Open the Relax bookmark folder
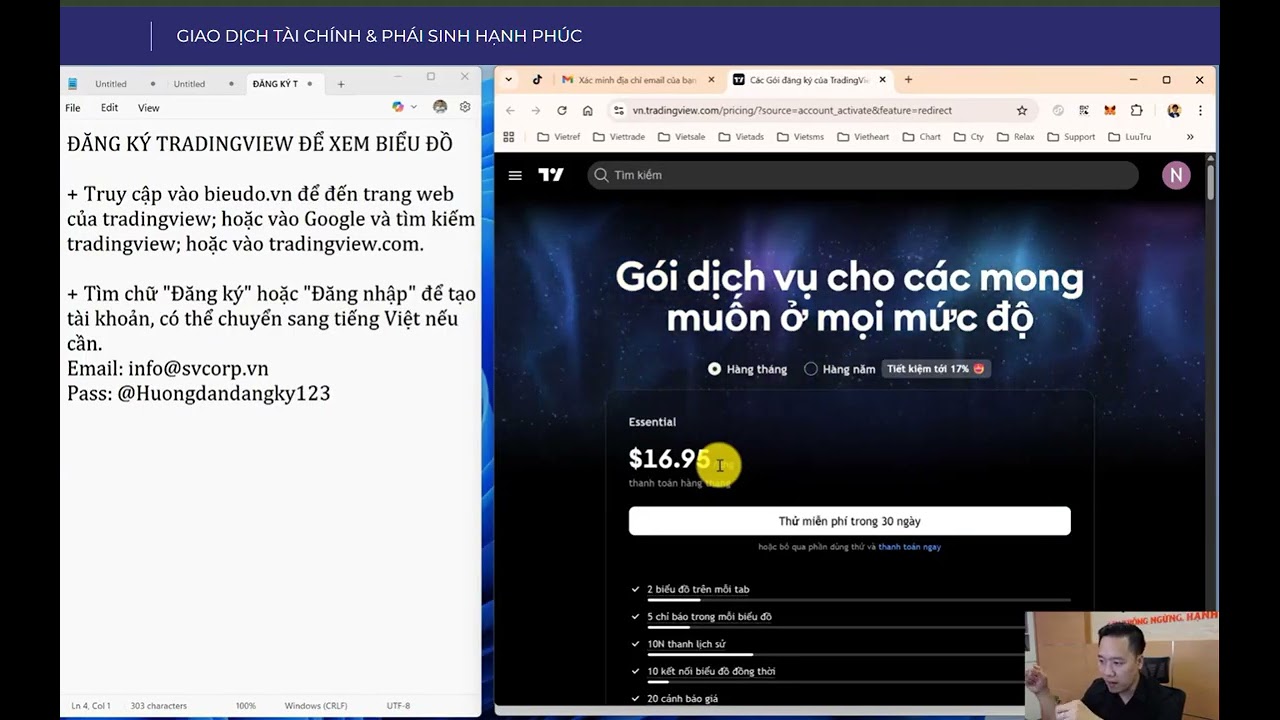The height and width of the screenshot is (720, 1280). (x=1015, y=137)
